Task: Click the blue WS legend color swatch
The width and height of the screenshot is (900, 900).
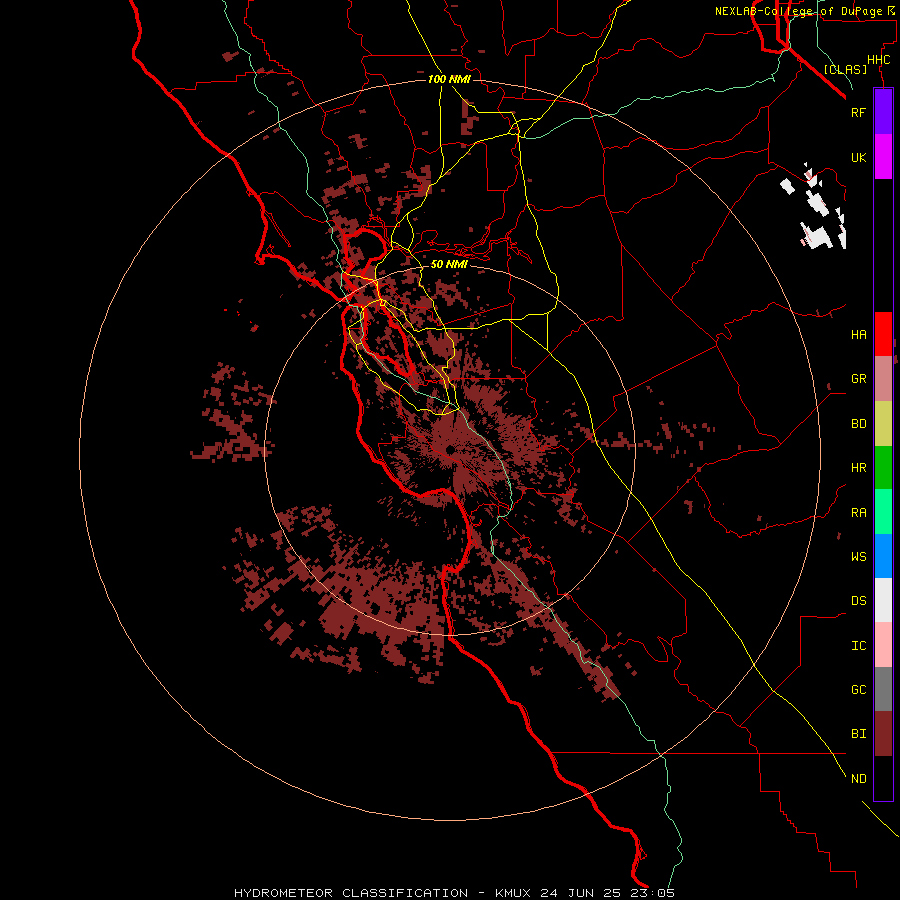Action: (x=883, y=556)
